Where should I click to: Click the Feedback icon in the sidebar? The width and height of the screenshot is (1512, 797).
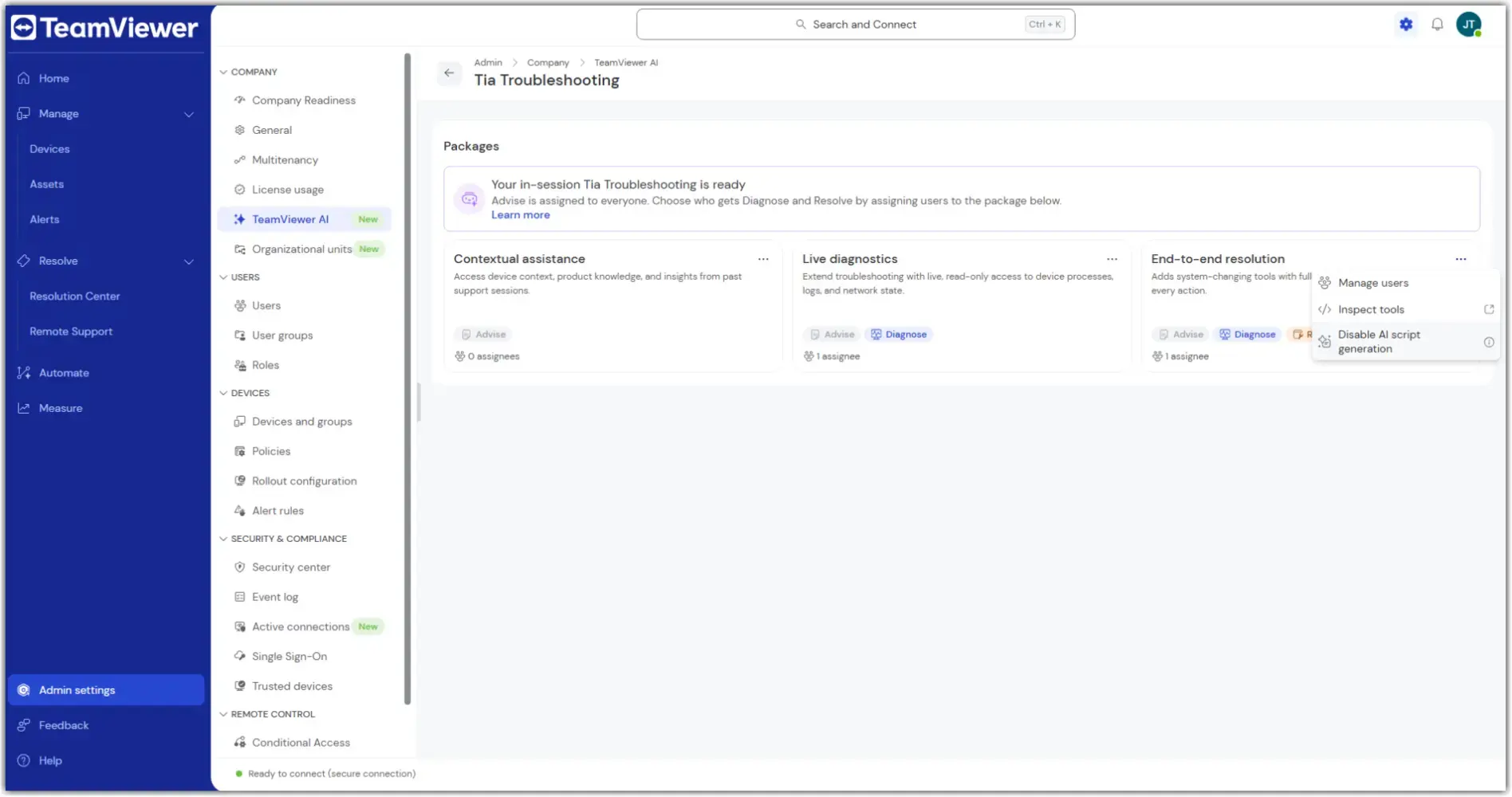tap(24, 725)
